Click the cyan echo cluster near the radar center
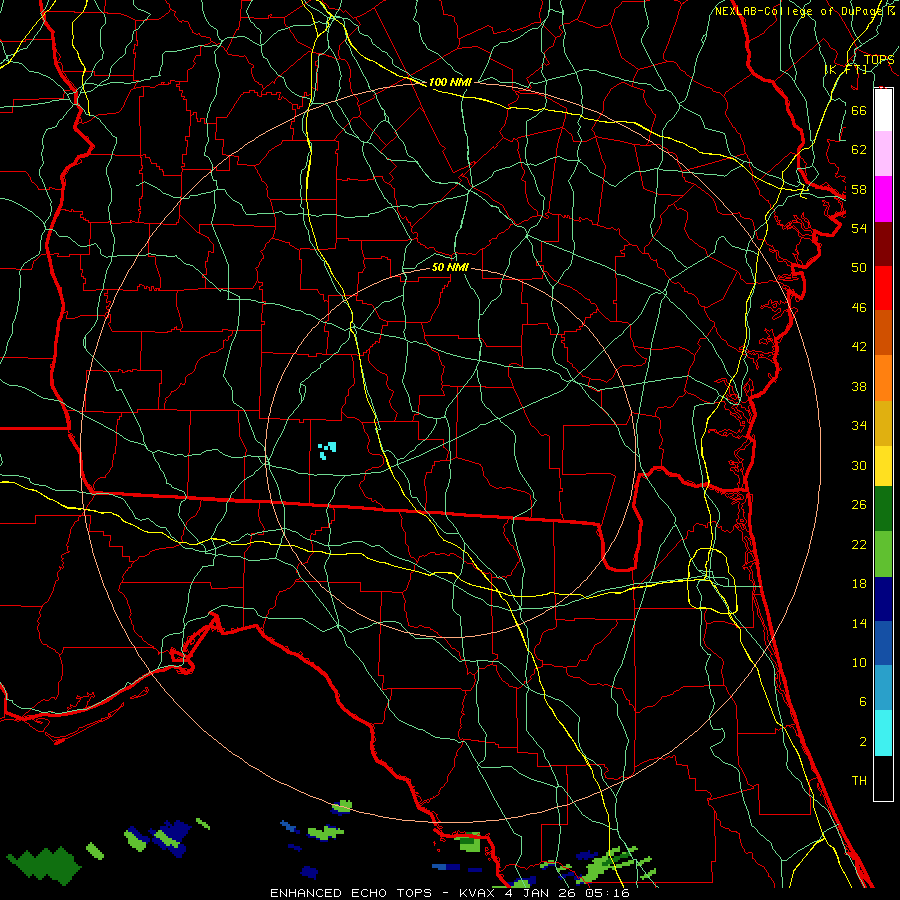This screenshot has height=900, width=900. [x=327, y=451]
